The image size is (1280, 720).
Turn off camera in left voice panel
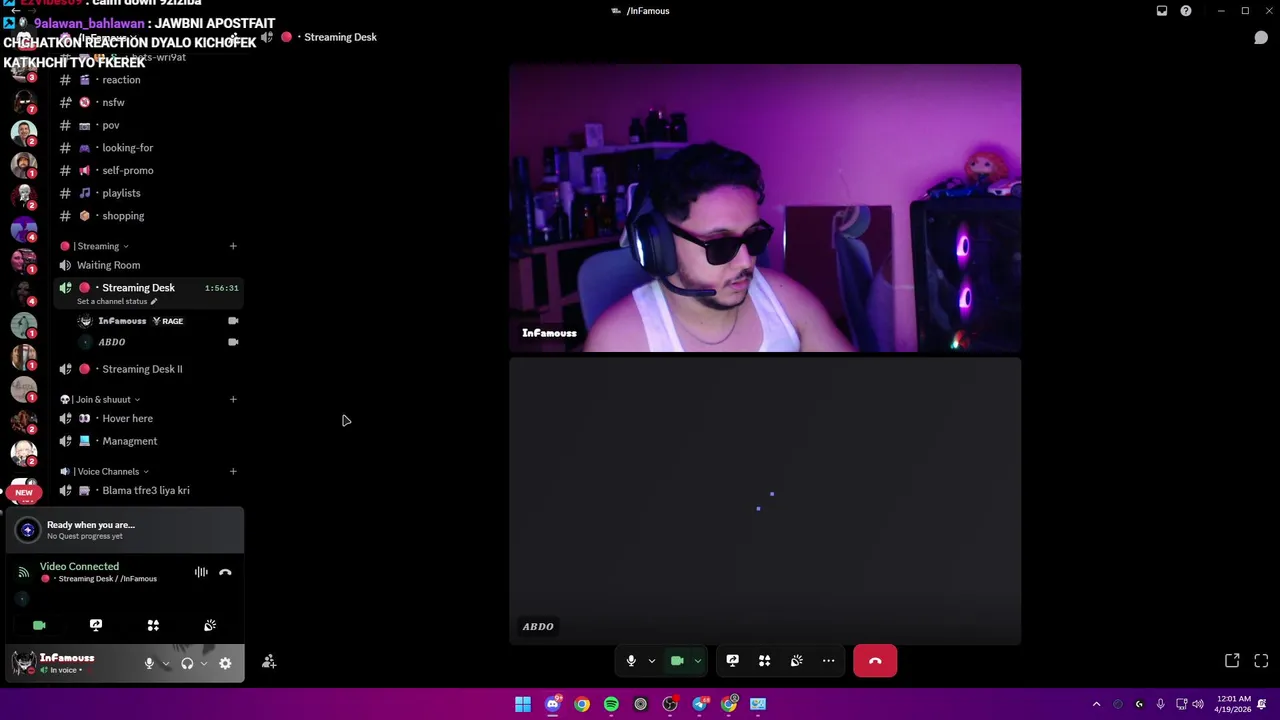tap(39, 625)
